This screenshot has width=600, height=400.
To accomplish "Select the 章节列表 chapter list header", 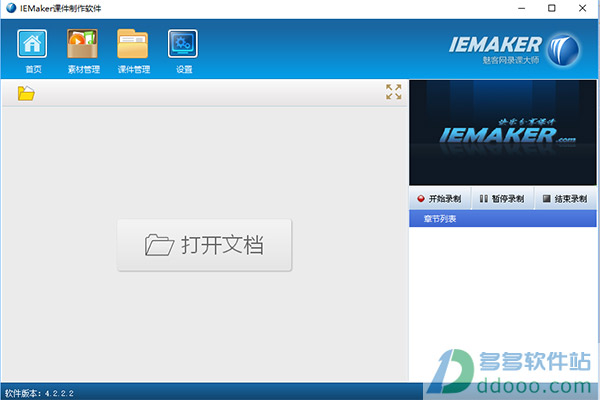I will [502, 219].
